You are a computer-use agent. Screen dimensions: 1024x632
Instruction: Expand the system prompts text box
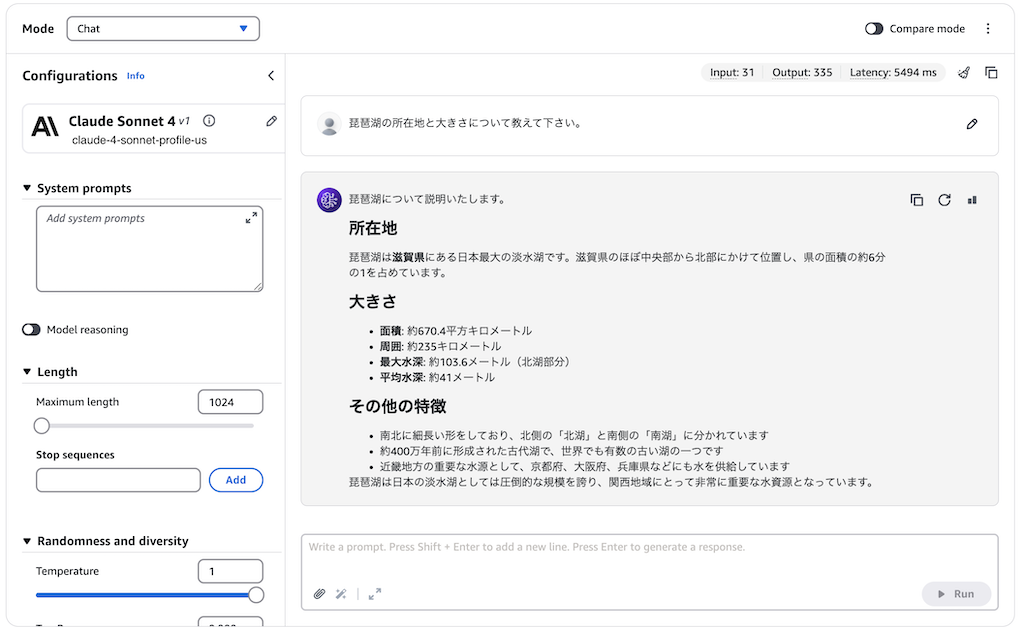251,218
